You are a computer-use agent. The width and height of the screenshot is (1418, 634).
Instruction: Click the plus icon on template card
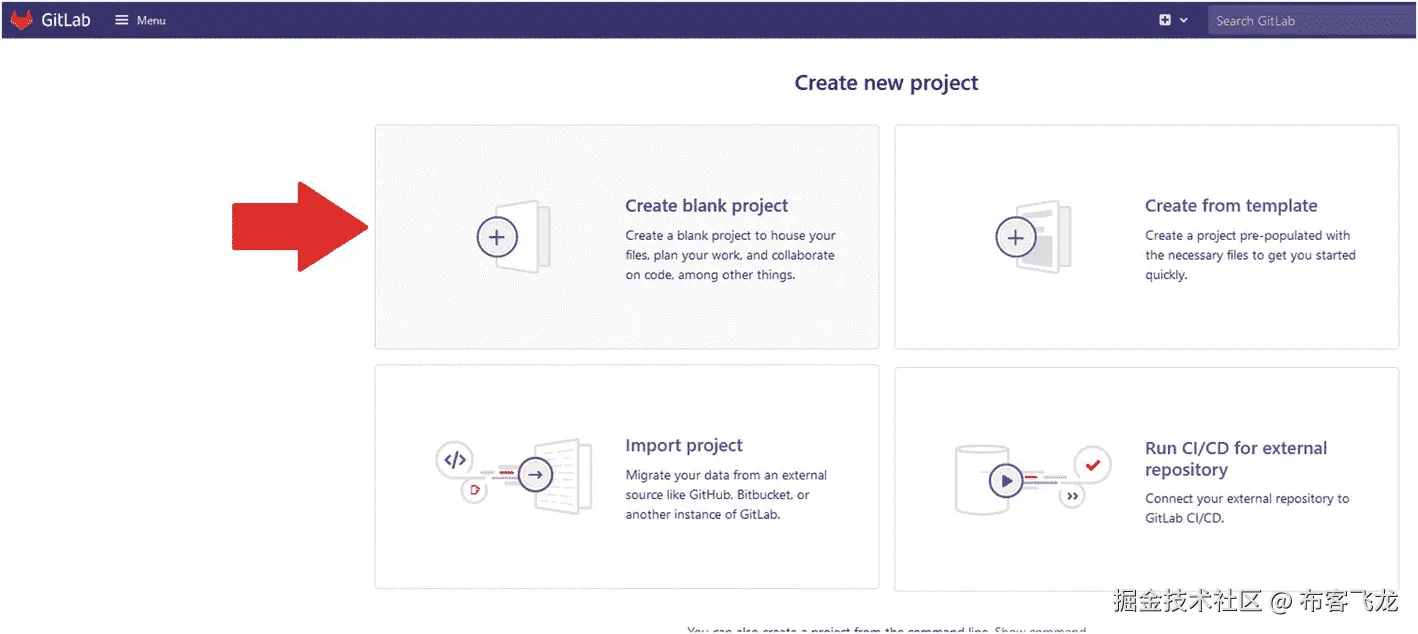[1016, 237]
